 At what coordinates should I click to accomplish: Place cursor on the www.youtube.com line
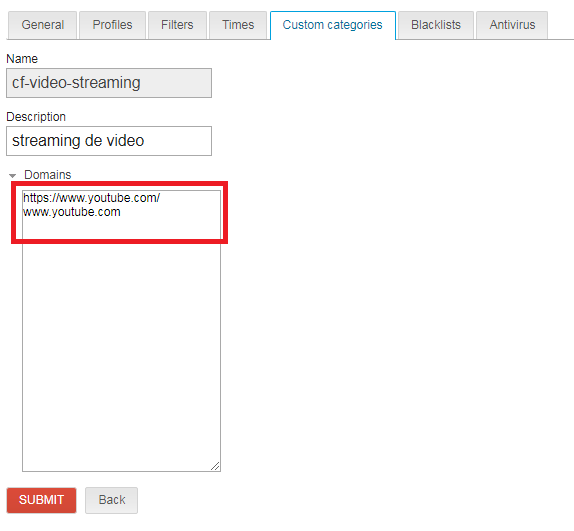point(72,212)
